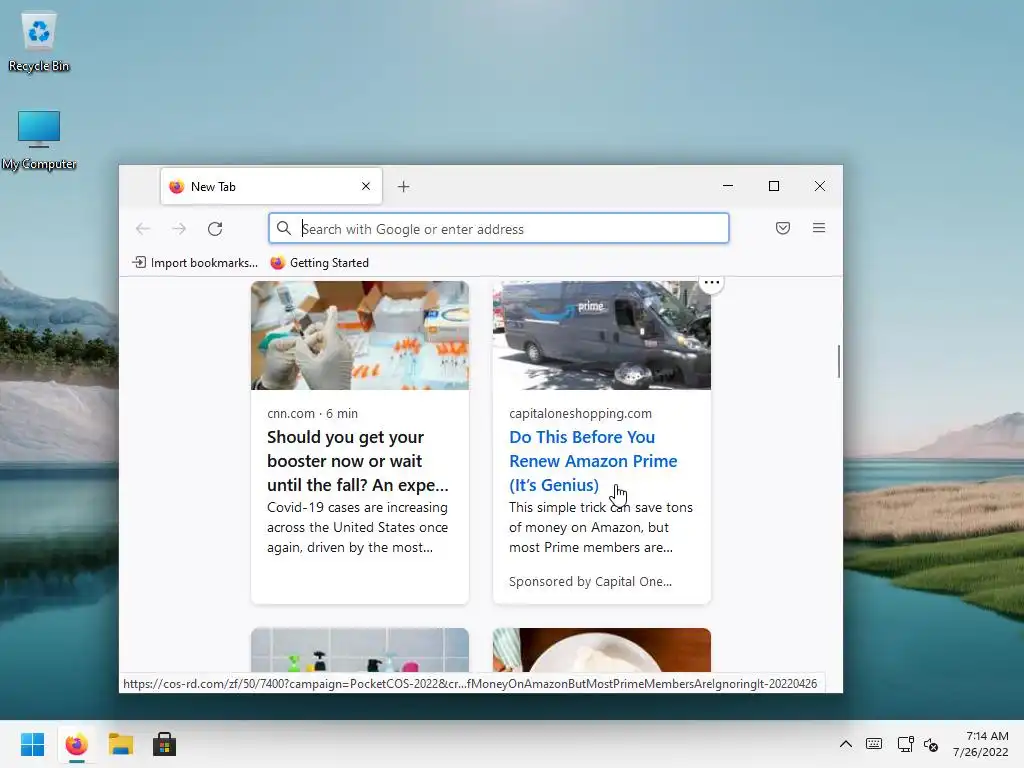1024x768 pixels.
Task: Reload the current page
Action: point(215,229)
